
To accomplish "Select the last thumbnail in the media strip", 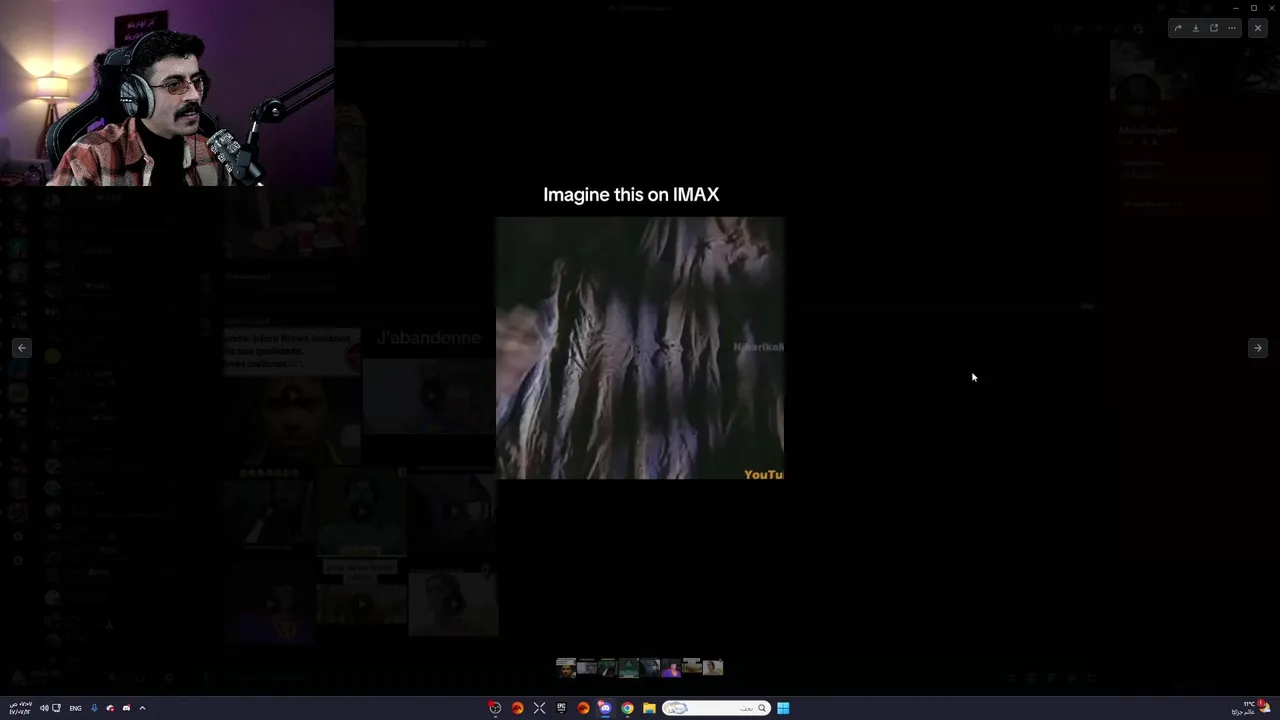I will (713, 668).
